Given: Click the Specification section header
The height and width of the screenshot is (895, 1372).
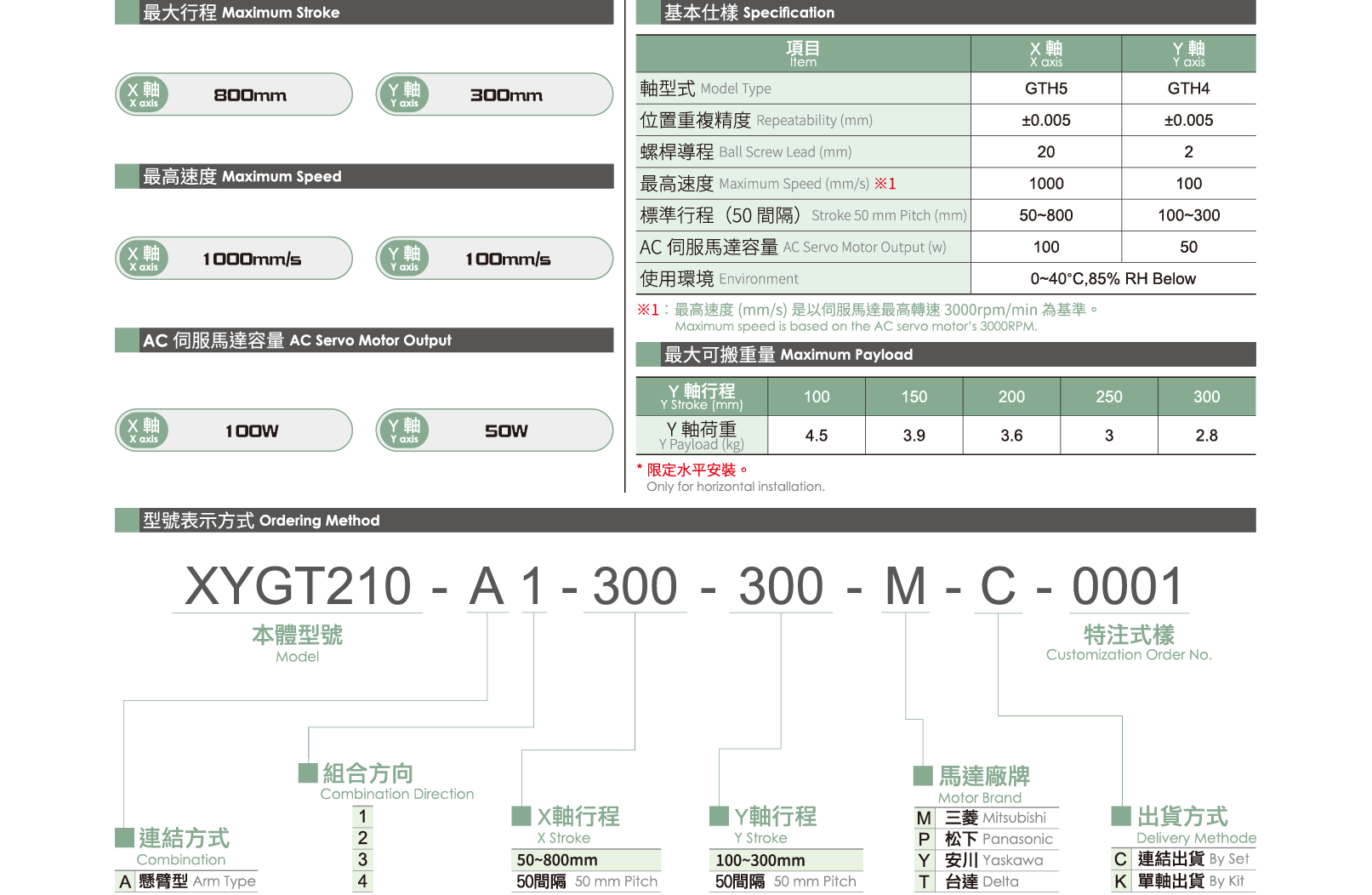Looking at the screenshot, I should (x=944, y=13).
